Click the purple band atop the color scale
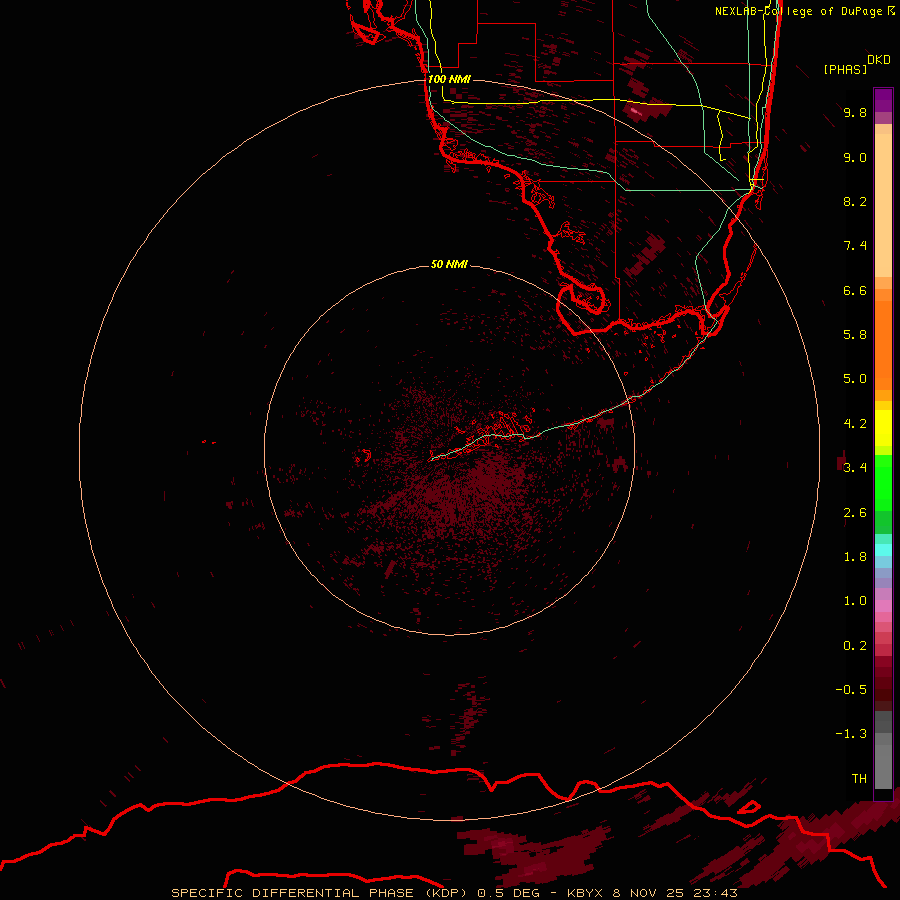This screenshot has height=900, width=900. point(883,100)
